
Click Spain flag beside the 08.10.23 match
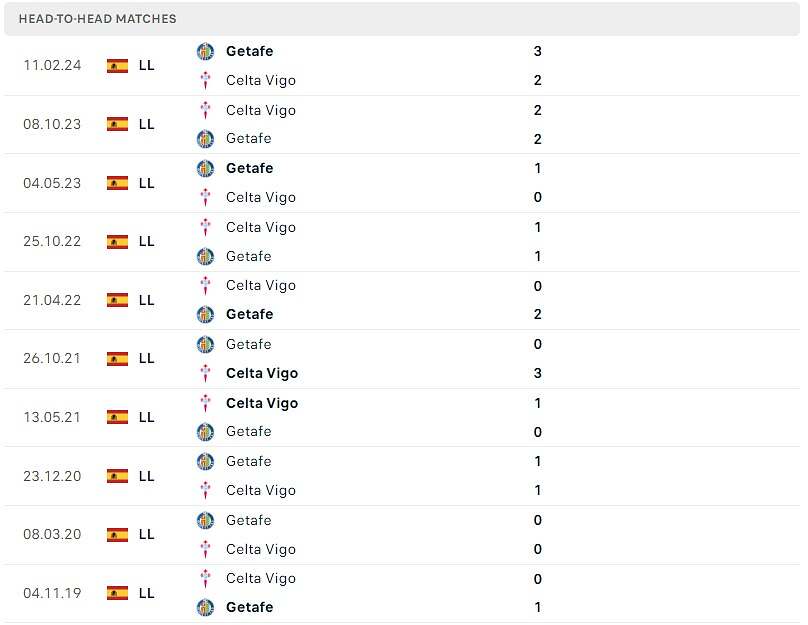pyautogui.click(x=117, y=124)
